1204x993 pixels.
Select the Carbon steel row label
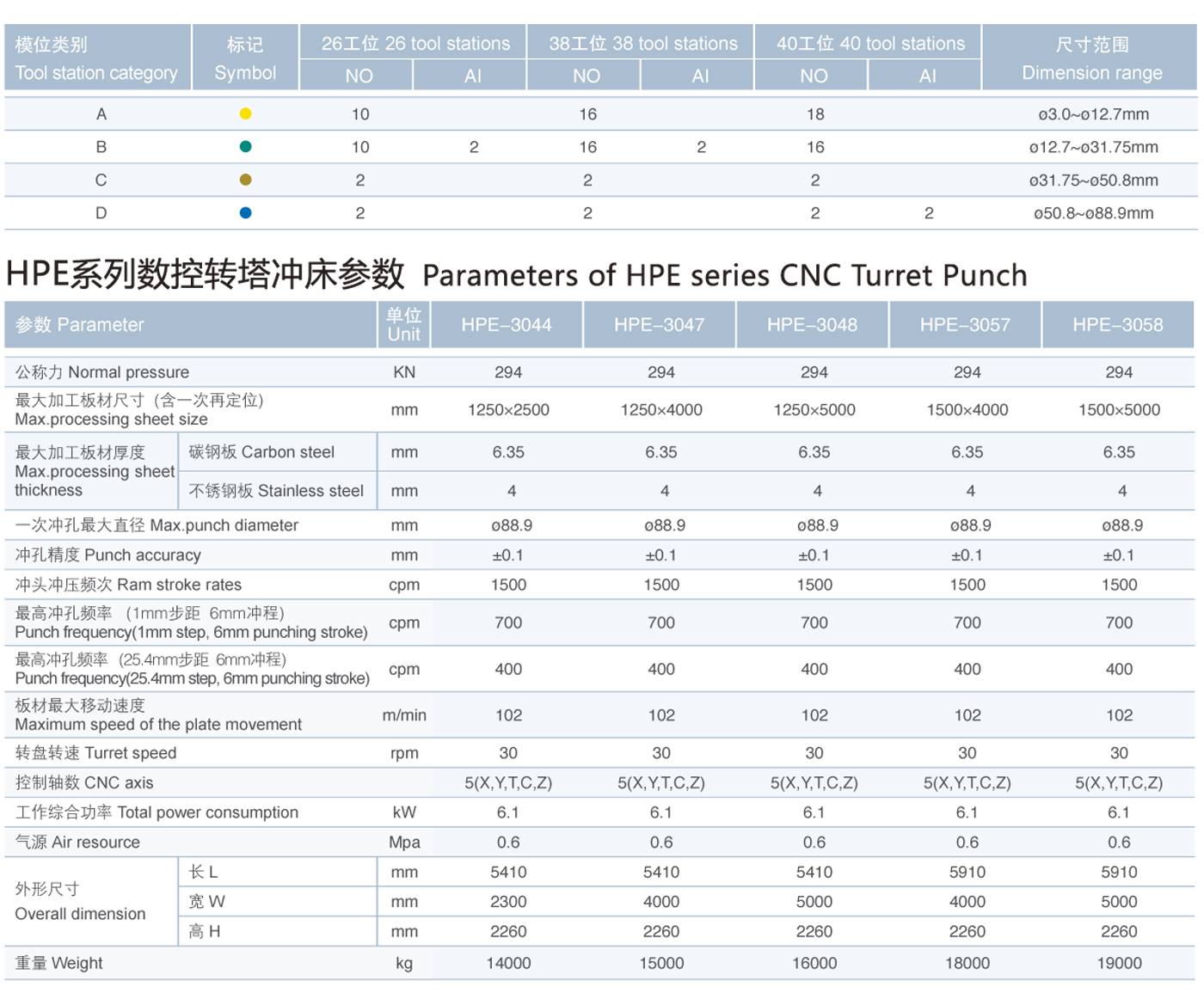point(261,452)
